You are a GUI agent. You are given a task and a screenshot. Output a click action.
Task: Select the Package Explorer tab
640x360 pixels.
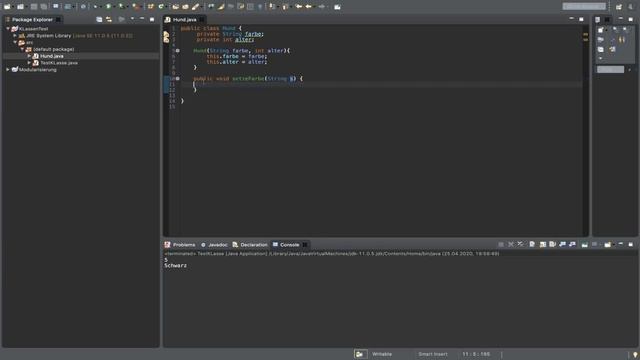click(x=32, y=20)
